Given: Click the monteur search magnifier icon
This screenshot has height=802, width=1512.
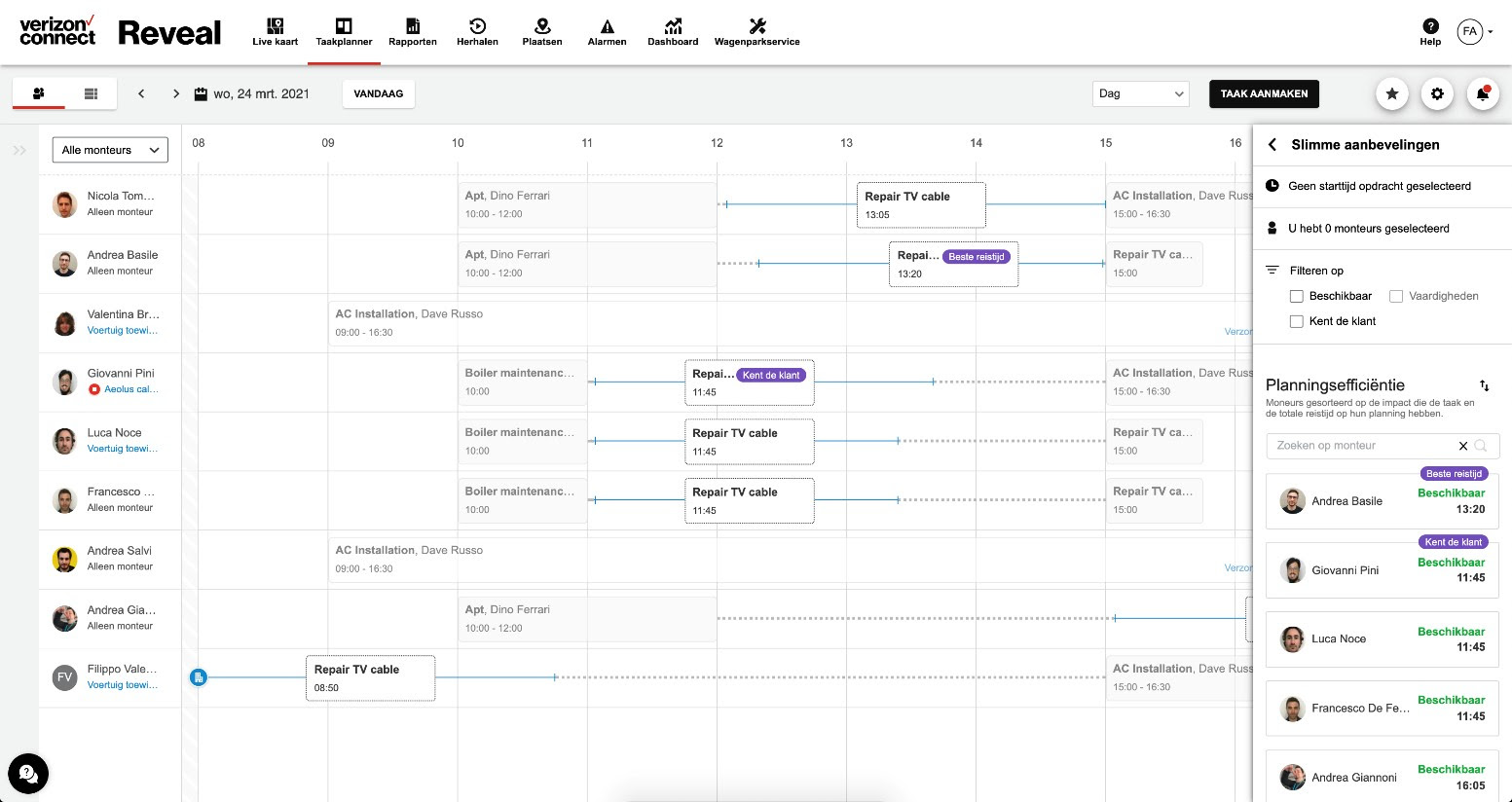Looking at the screenshot, I should (1481, 446).
